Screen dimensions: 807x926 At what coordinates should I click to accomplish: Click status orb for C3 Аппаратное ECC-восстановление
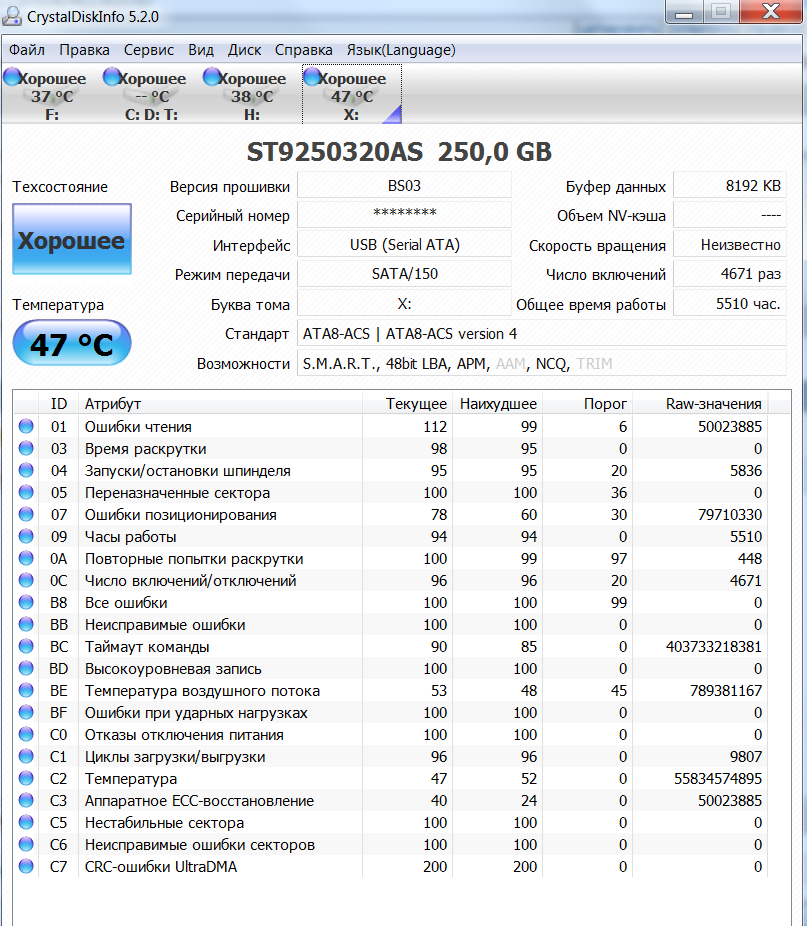click(26, 800)
